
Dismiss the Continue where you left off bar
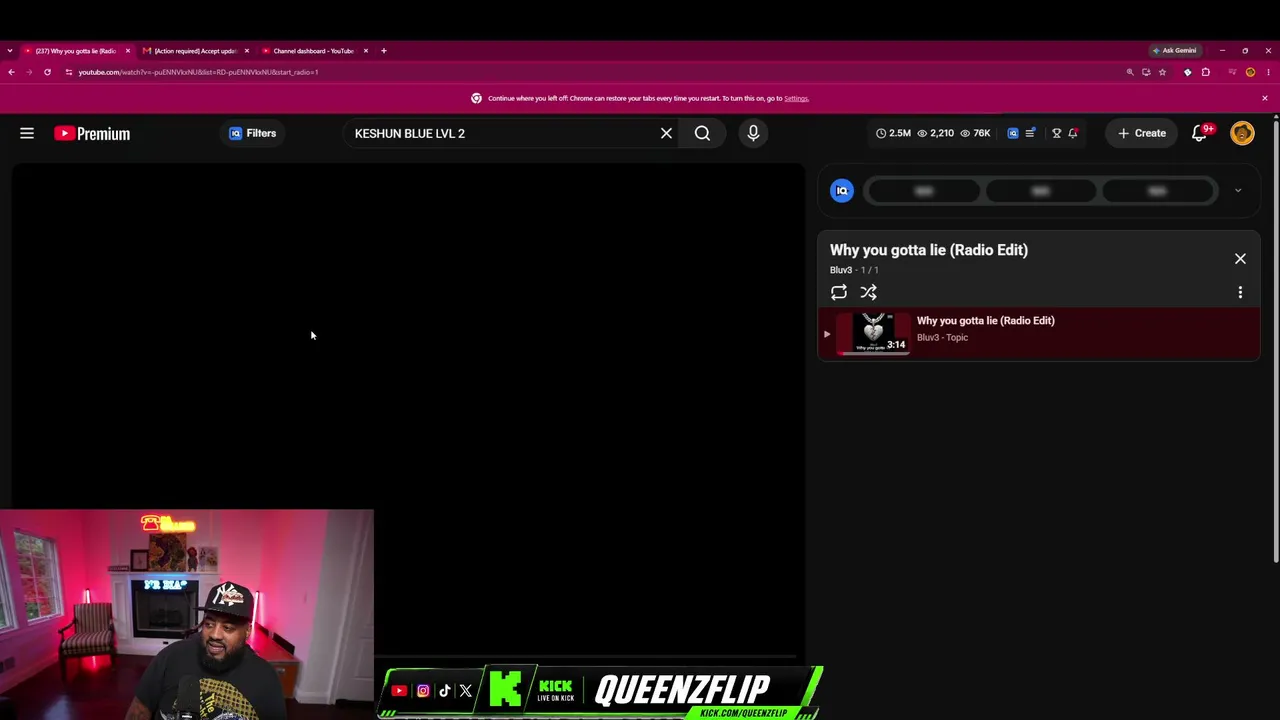[x=1264, y=98]
